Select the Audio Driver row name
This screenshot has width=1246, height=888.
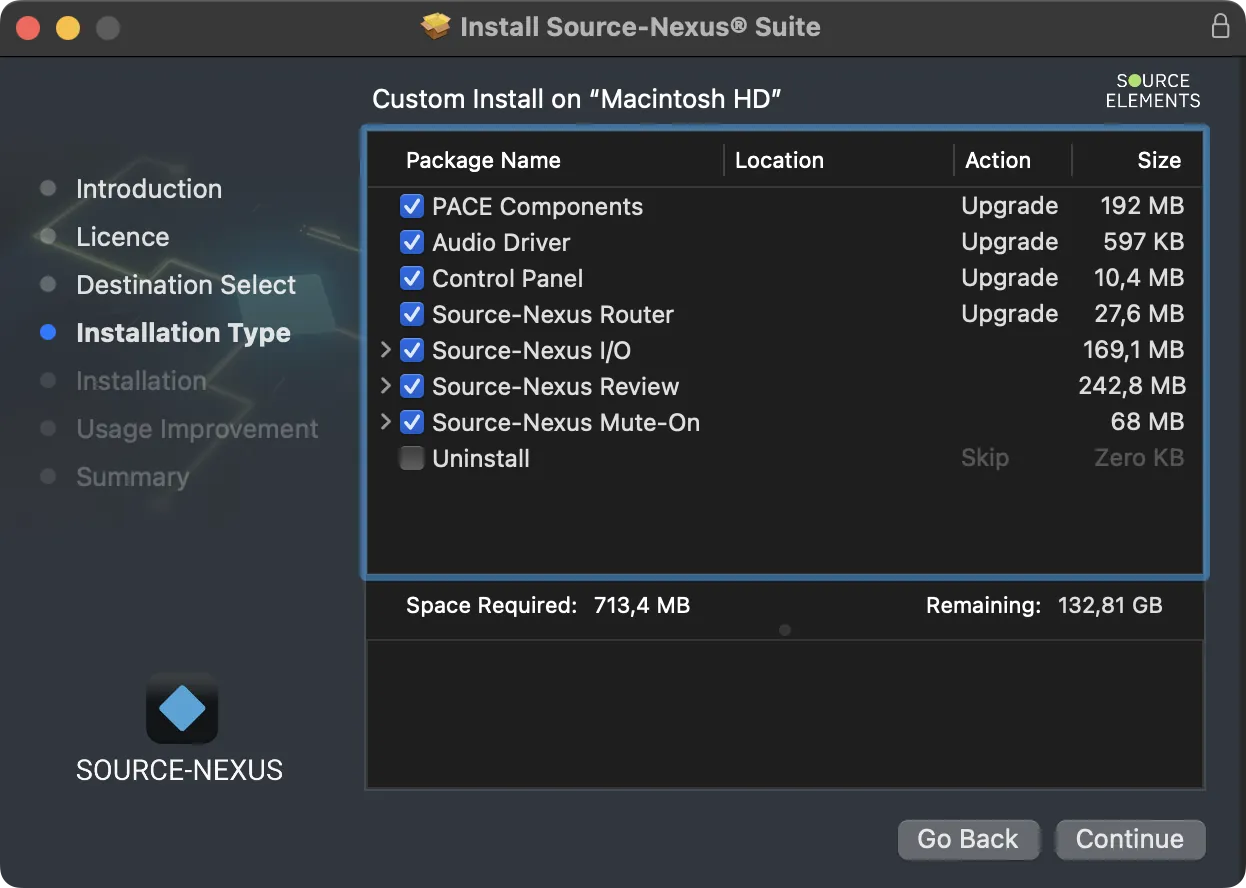(x=501, y=243)
